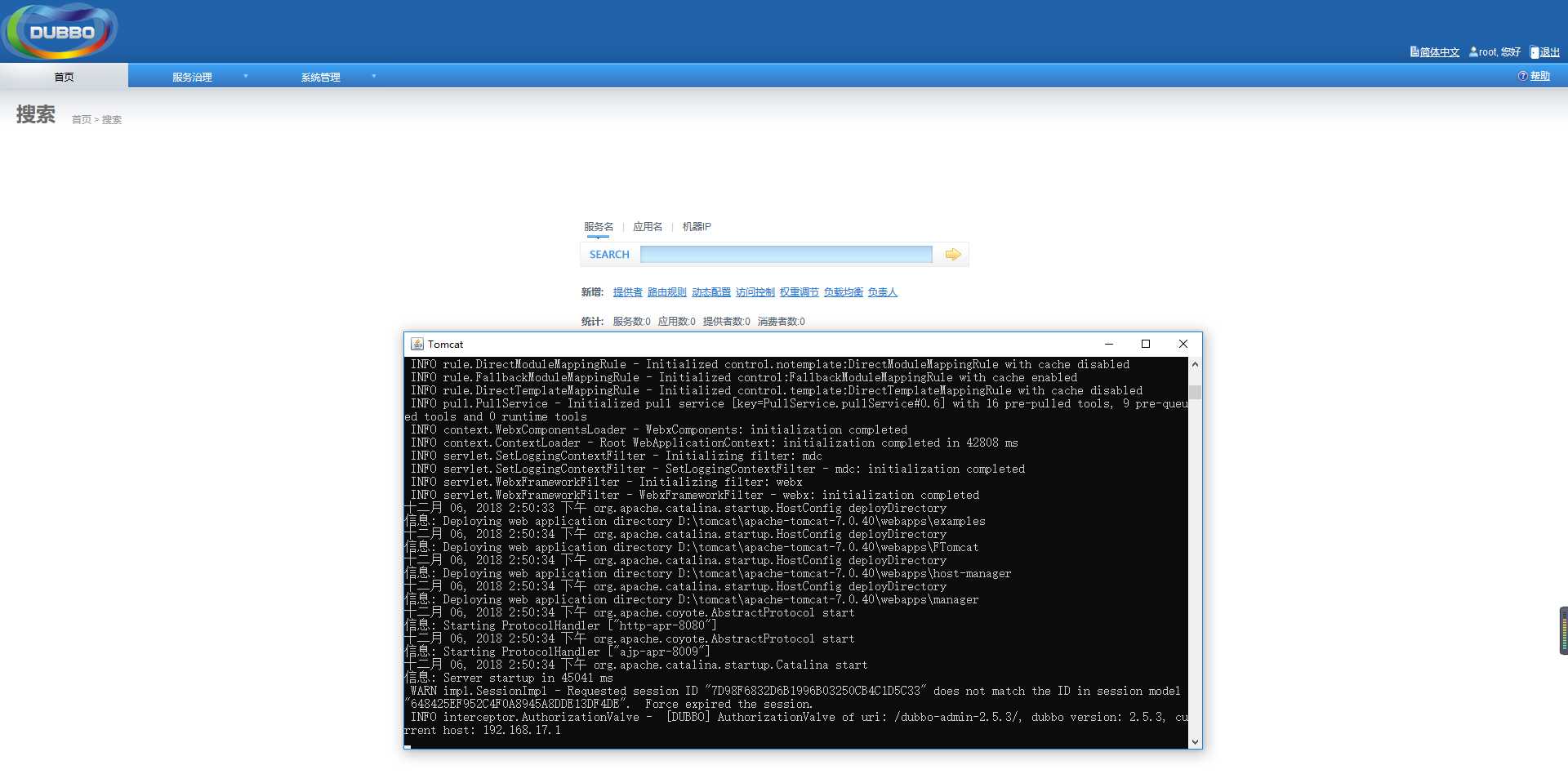Viewport: 1568px width, 783px height.
Task: Focus the SEARCH input field
Action: (x=786, y=255)
